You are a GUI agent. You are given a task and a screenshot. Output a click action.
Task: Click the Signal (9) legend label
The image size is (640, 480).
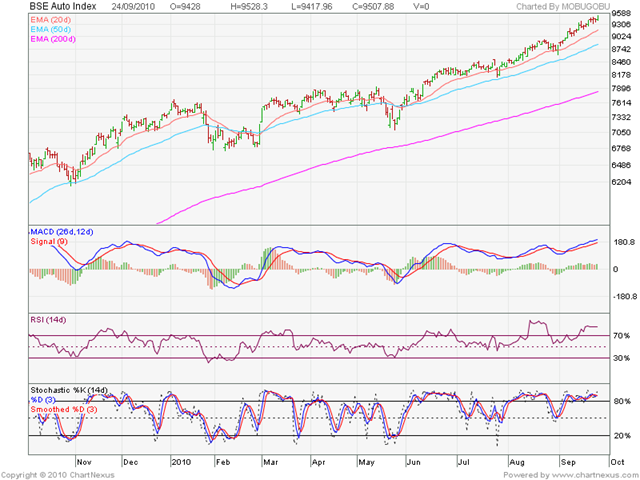[x=49, y=242]
